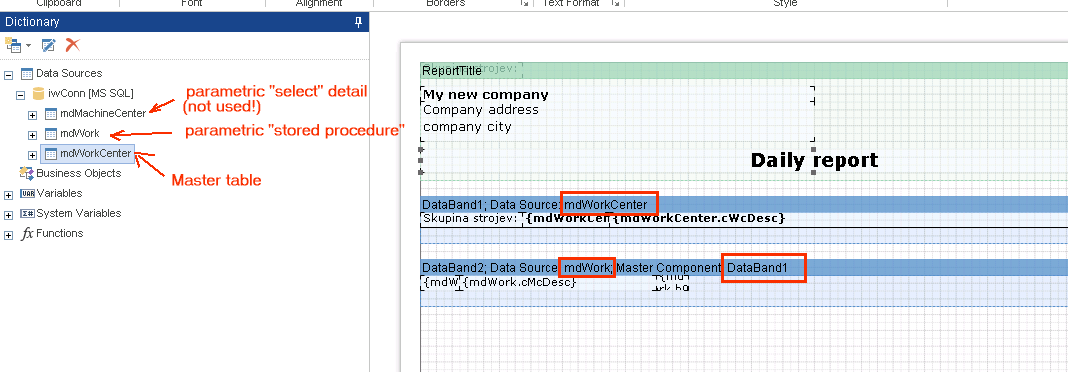The height and width of the screenshot is (372, 1068).
Task: Select the {mdWorkCenter.cWcDesc} field
Action: tap(699, 219)
